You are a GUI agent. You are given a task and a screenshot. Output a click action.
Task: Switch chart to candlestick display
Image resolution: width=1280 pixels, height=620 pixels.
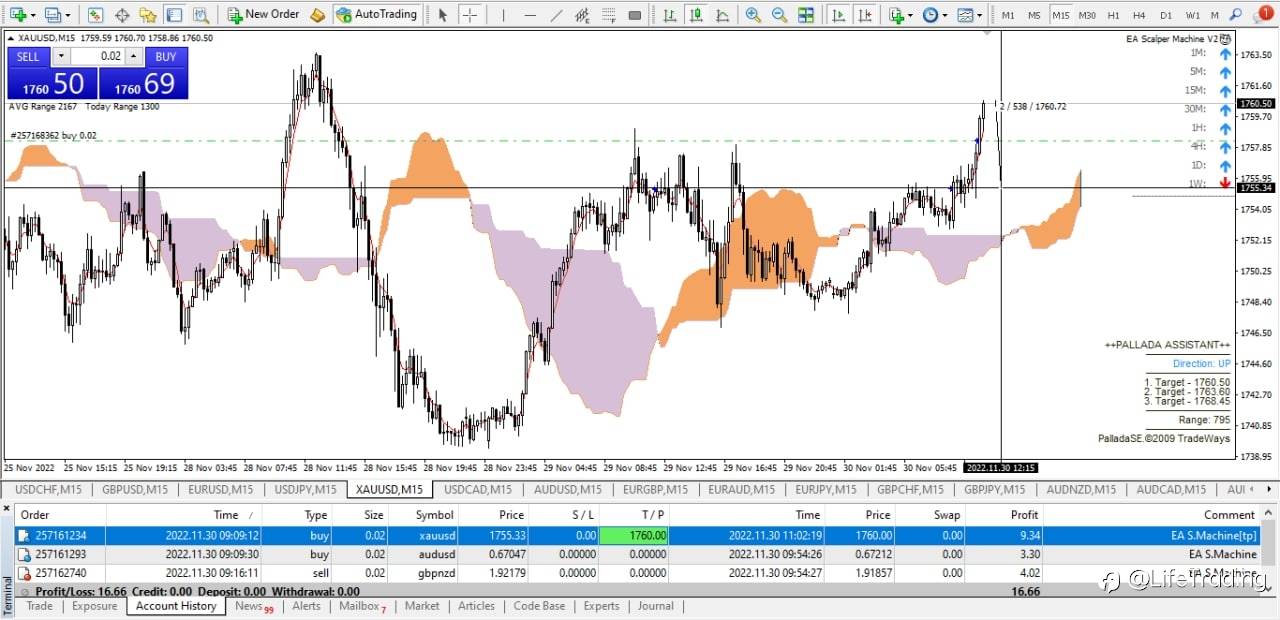point(696,15)
